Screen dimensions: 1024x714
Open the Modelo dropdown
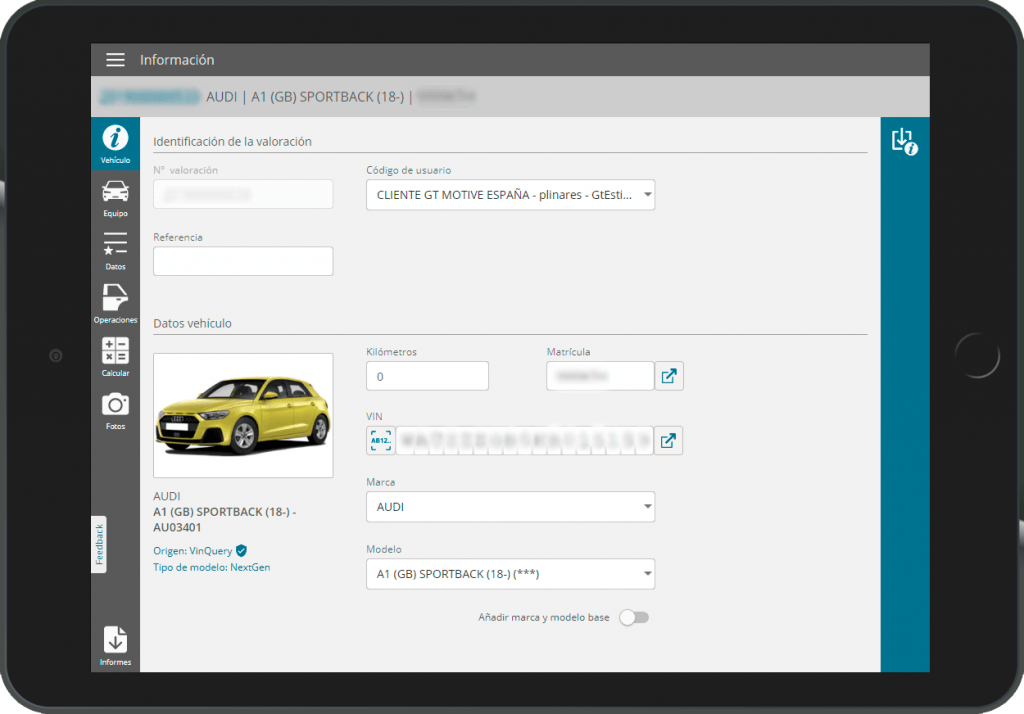[x=511, y=574]
